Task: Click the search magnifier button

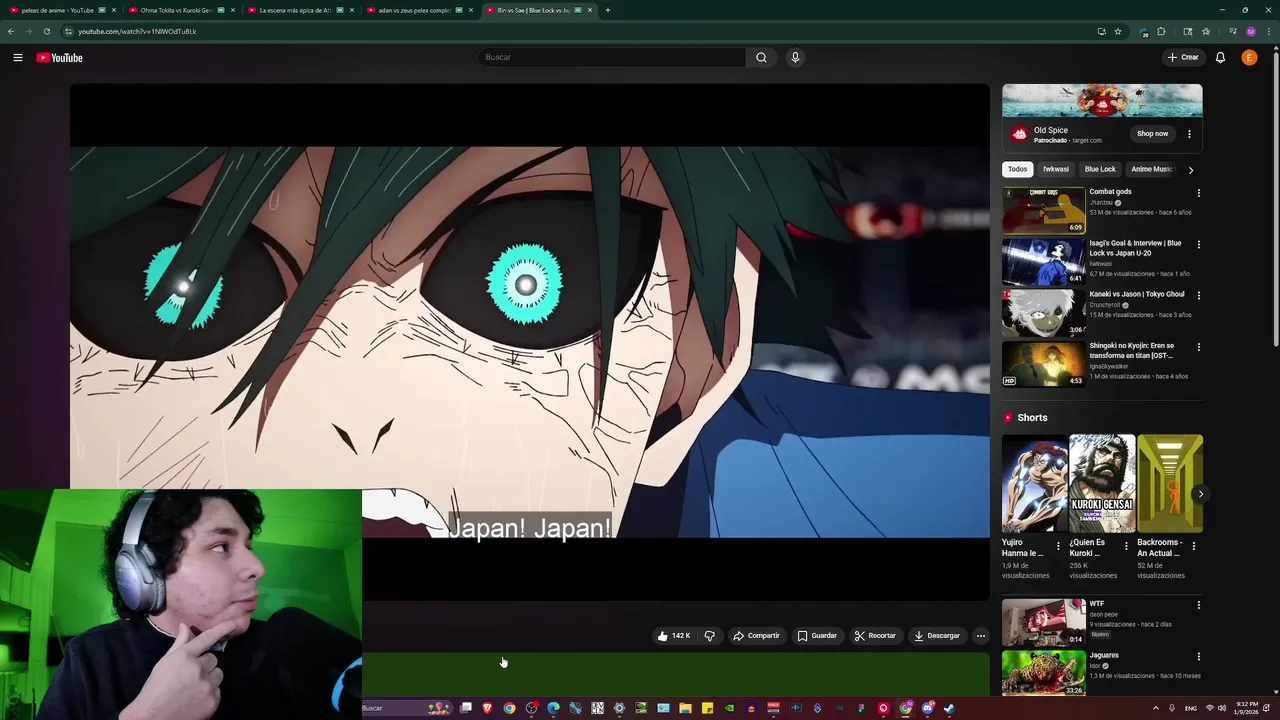Action: click(x=761, y=57)
